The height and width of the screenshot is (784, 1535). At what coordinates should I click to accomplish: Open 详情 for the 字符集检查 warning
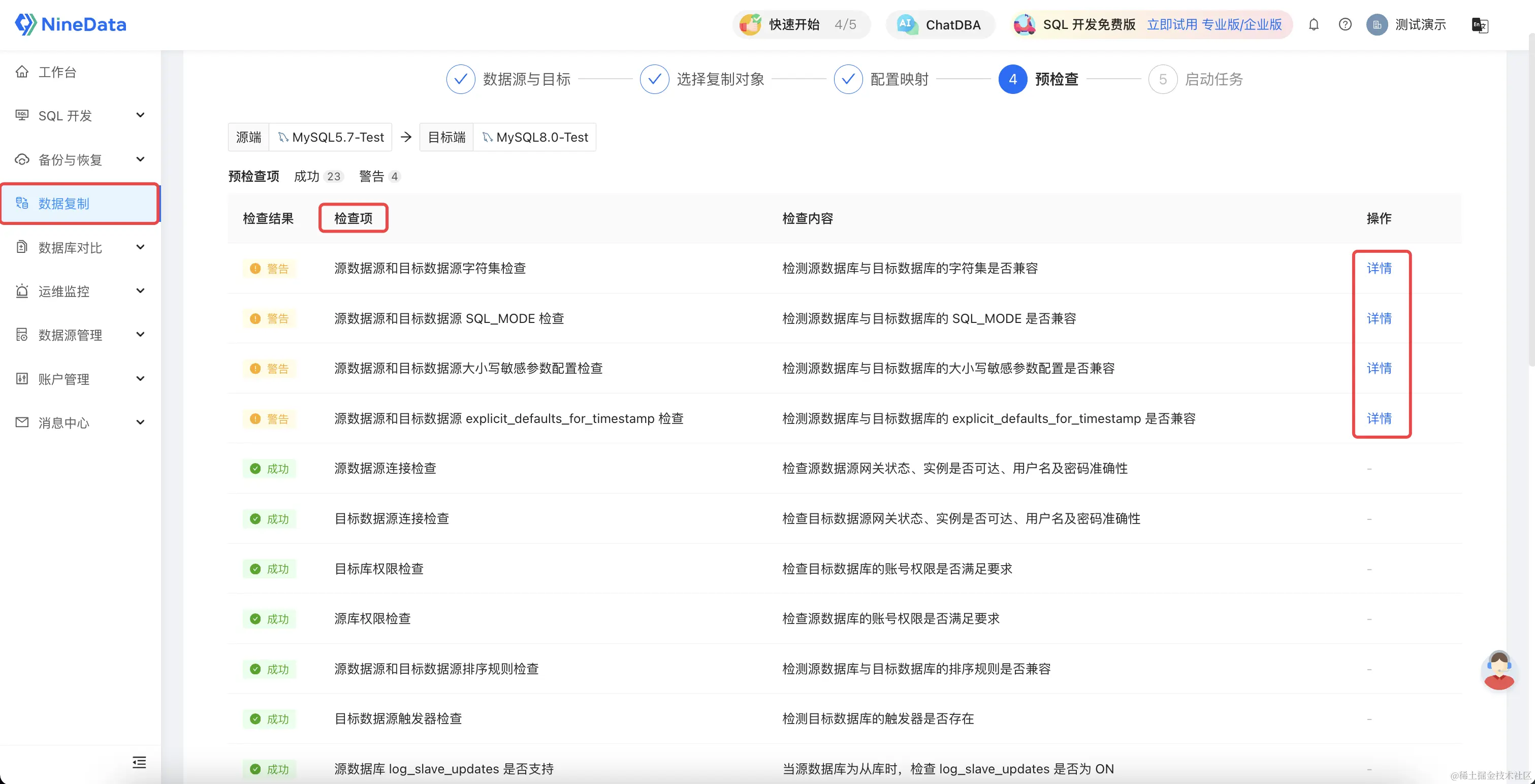1380,268
